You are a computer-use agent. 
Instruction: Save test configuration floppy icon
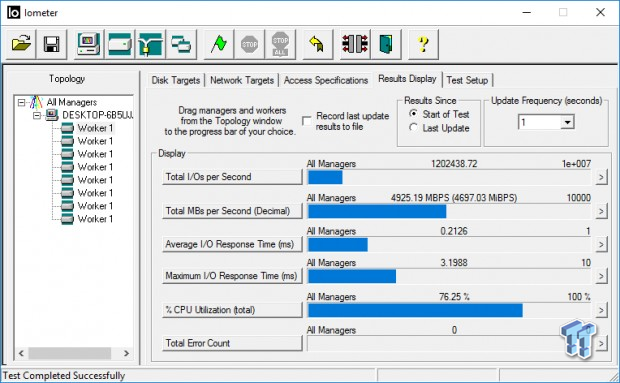tap(51, 44)
